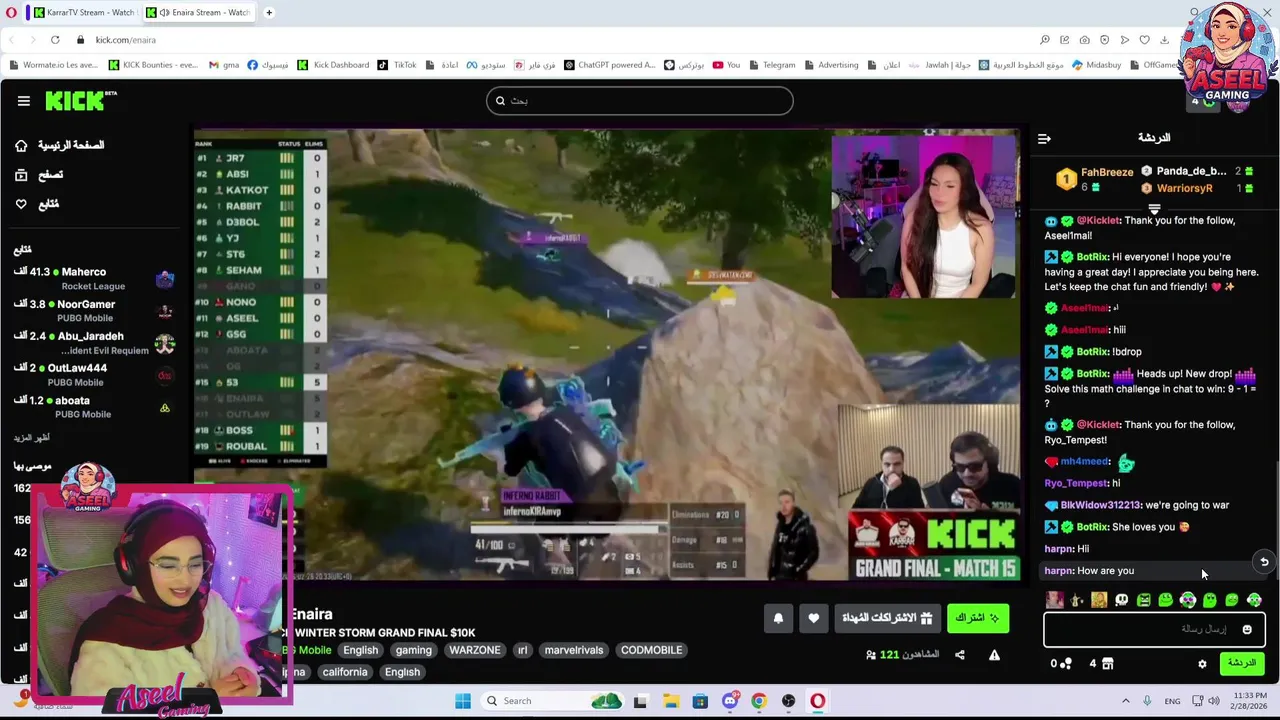The width and height of the screenshot is (1280, 720).
Task: Open a new browser tab with plus
Action: [x=269, y=13]
